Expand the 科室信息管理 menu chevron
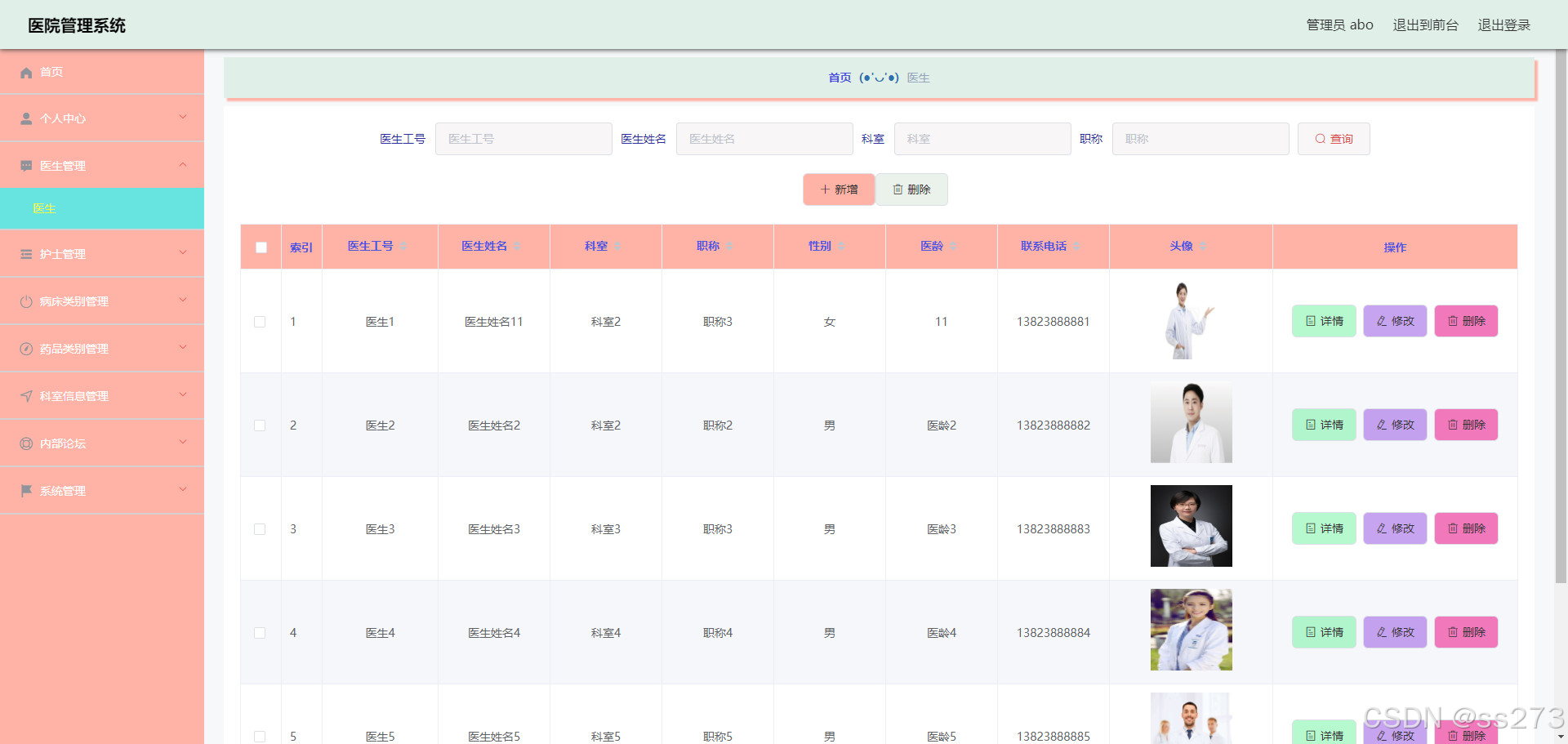The image size is (1568, 744). tap(183, 395)
